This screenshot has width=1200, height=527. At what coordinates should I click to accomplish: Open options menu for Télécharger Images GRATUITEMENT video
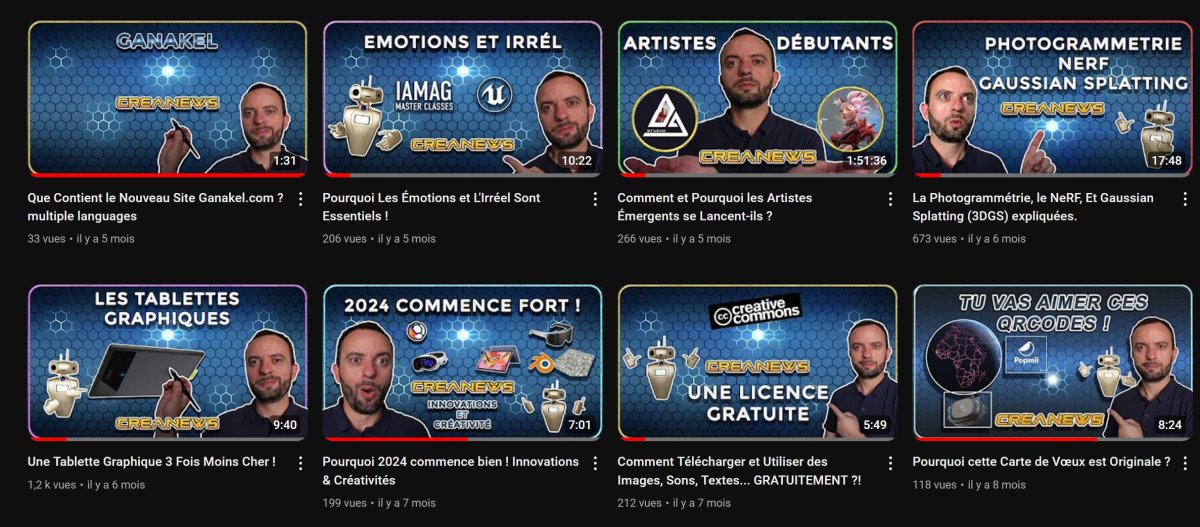pos(890,463)
